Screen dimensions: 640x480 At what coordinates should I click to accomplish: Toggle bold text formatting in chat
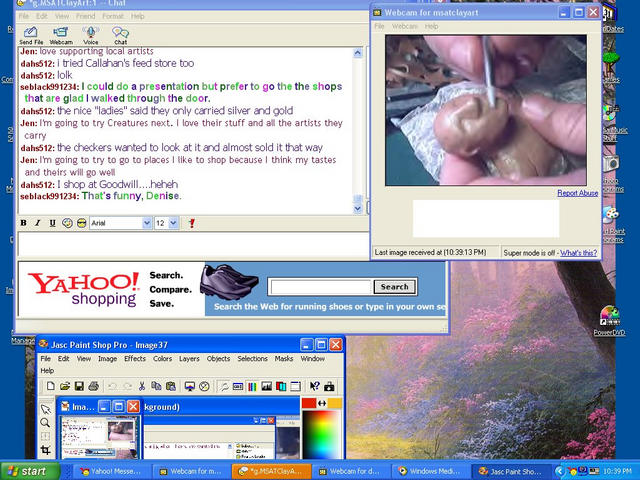point(24,223)
